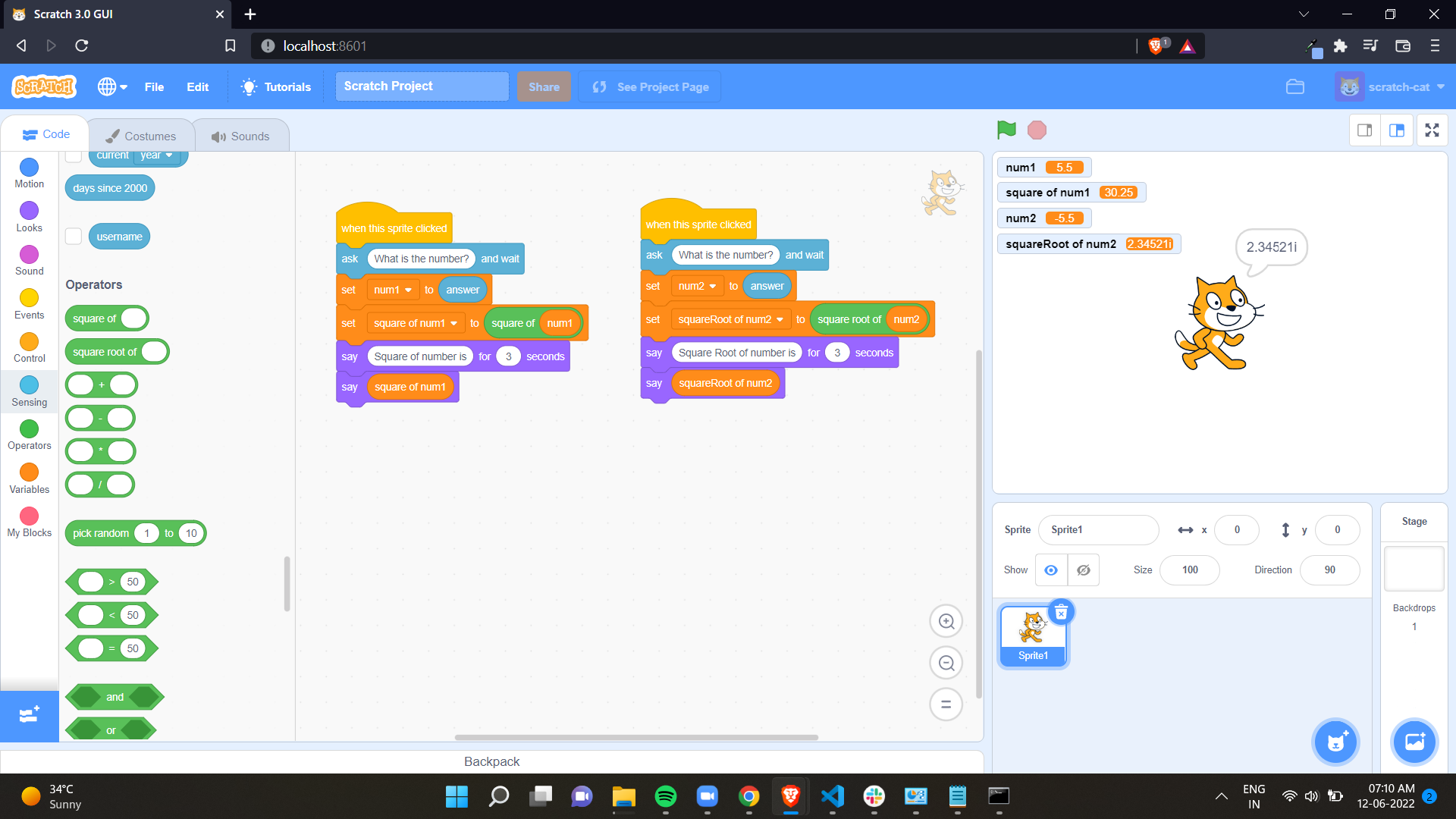Choose a new sprite via cat button
Image resolution: width=1456 pixels, height=819 pixels.
(1335, 742)
